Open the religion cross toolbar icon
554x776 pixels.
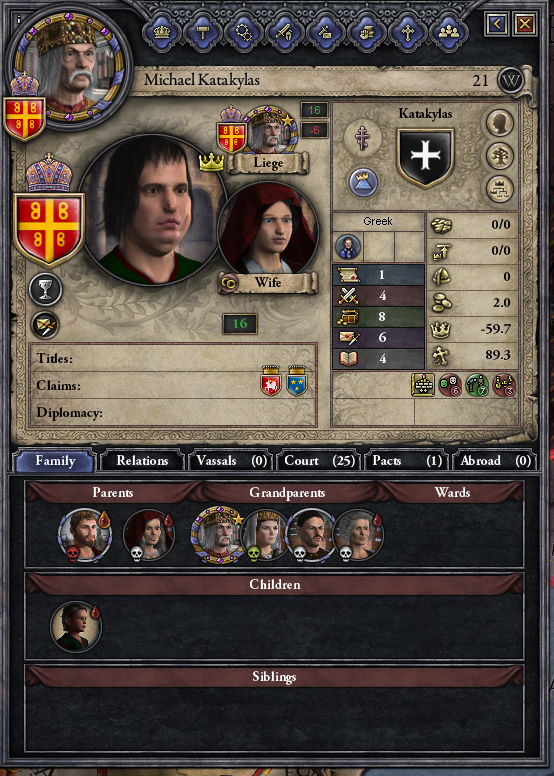click(407, 33)
